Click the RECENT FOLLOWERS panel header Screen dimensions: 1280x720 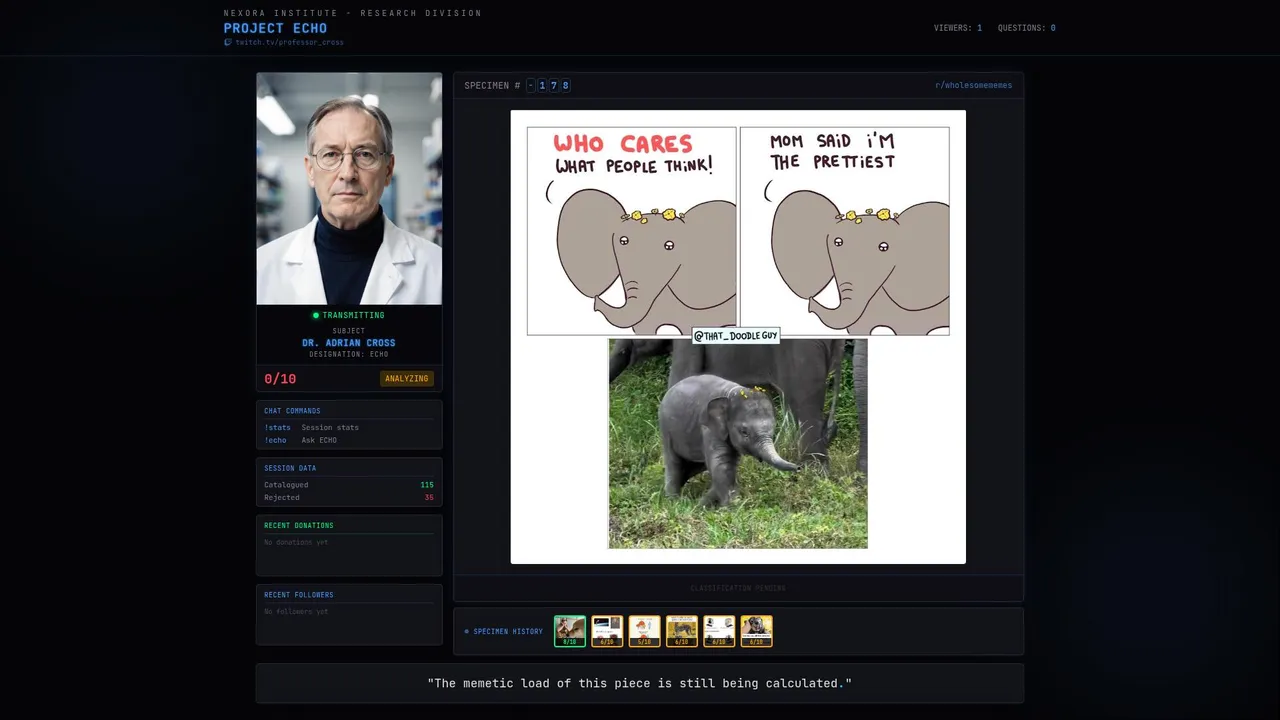299,594
